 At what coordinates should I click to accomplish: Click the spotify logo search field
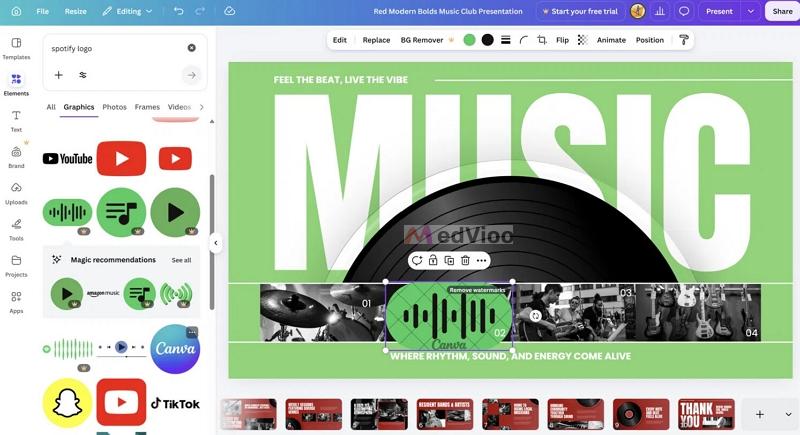point(115,48)
